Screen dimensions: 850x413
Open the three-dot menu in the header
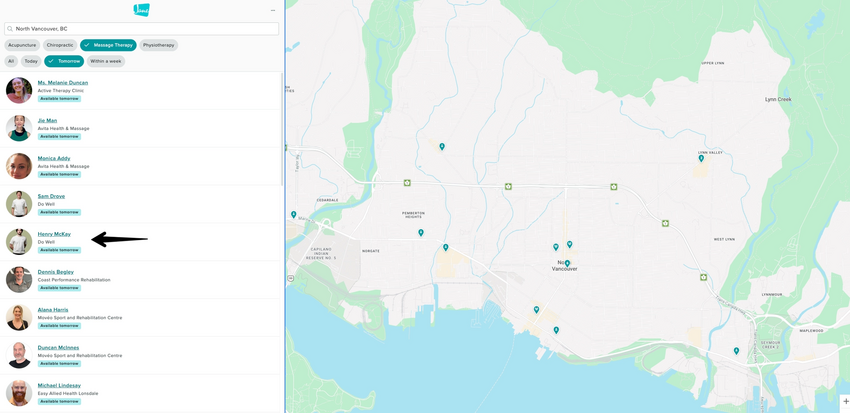tap(273, 11)
